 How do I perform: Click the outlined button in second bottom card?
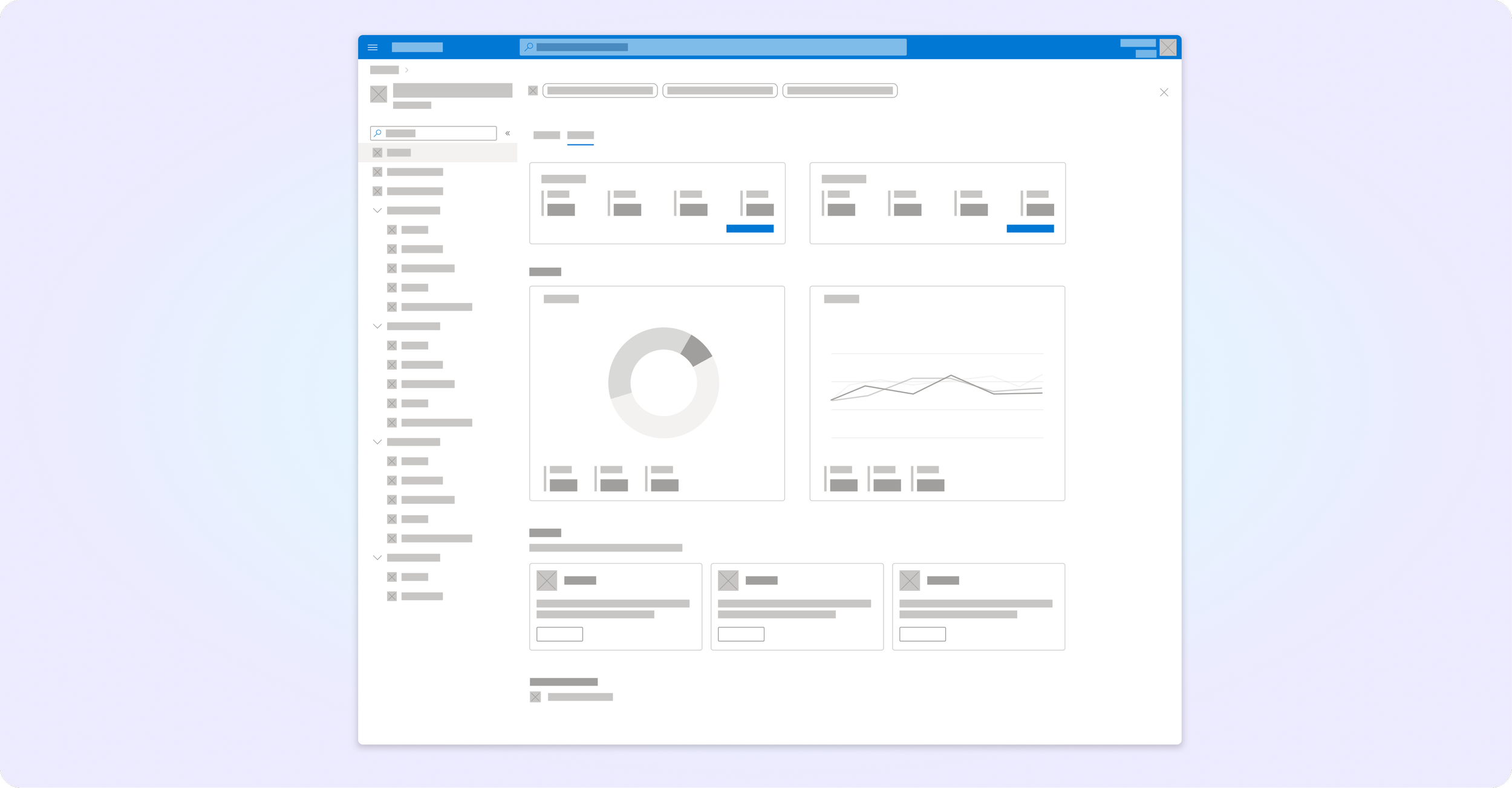click(x=741, y=634)
